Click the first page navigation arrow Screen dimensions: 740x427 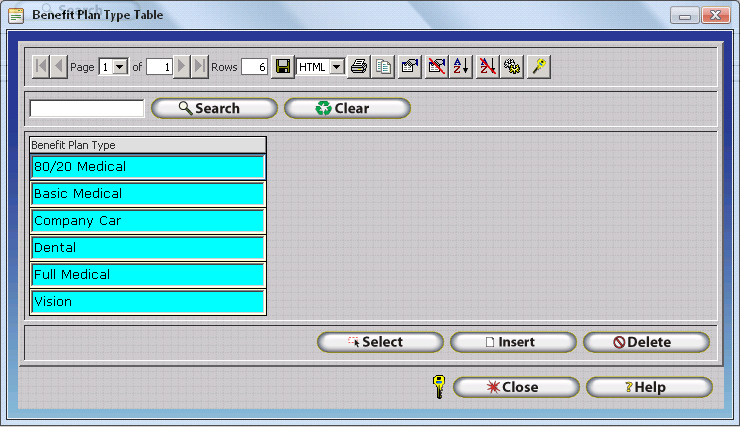(41, 67)
